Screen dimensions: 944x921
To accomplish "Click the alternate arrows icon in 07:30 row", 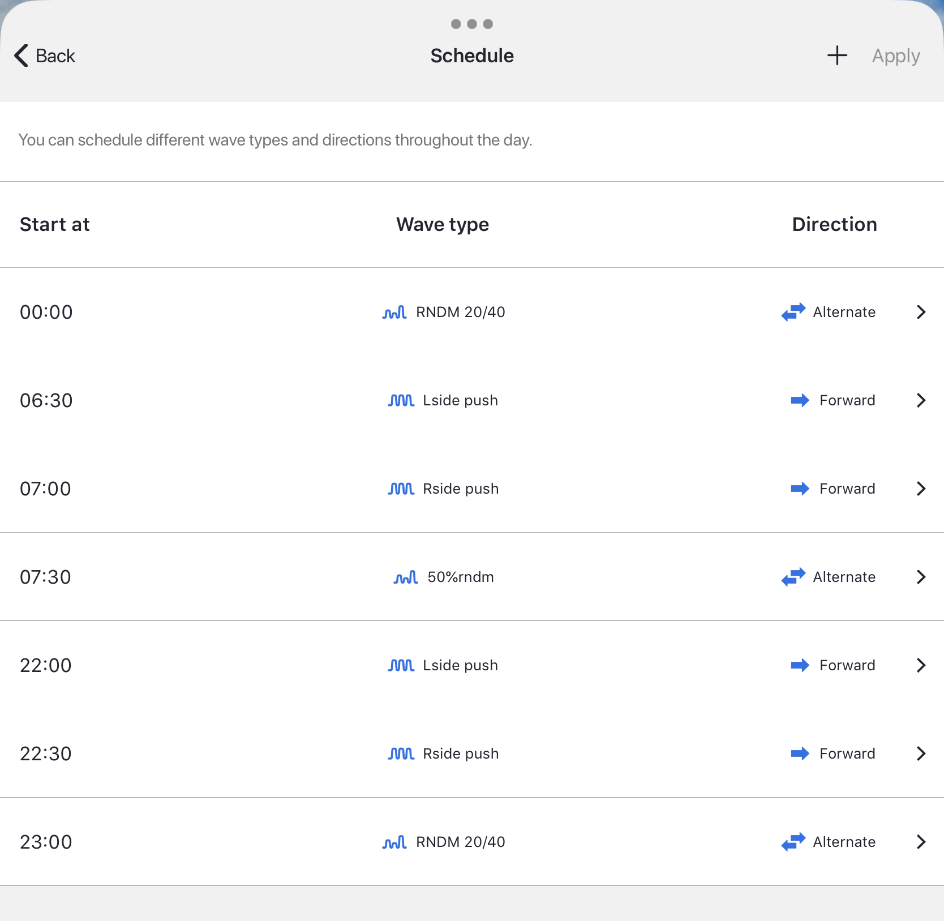I will (793, 577).
